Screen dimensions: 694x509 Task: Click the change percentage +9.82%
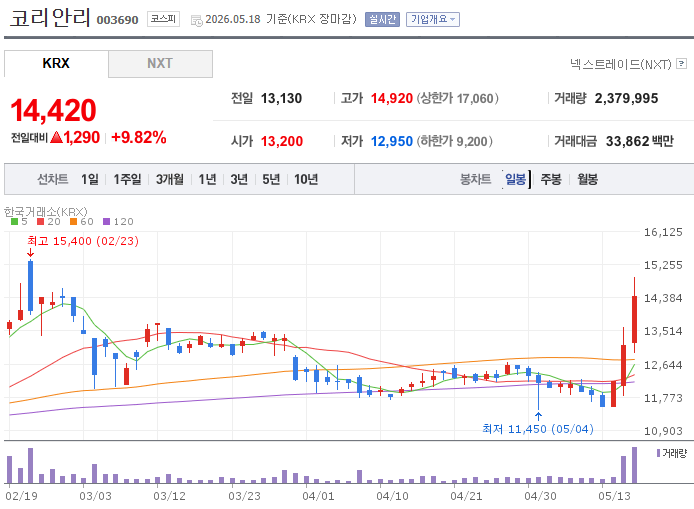pyautogui.click(x=139, y=137)
